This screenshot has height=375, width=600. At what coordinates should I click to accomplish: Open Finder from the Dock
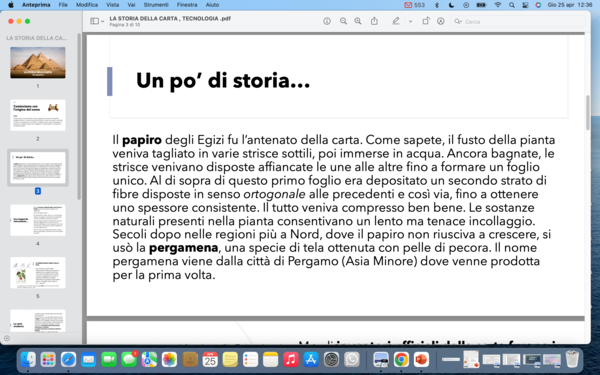coord(28,359)
